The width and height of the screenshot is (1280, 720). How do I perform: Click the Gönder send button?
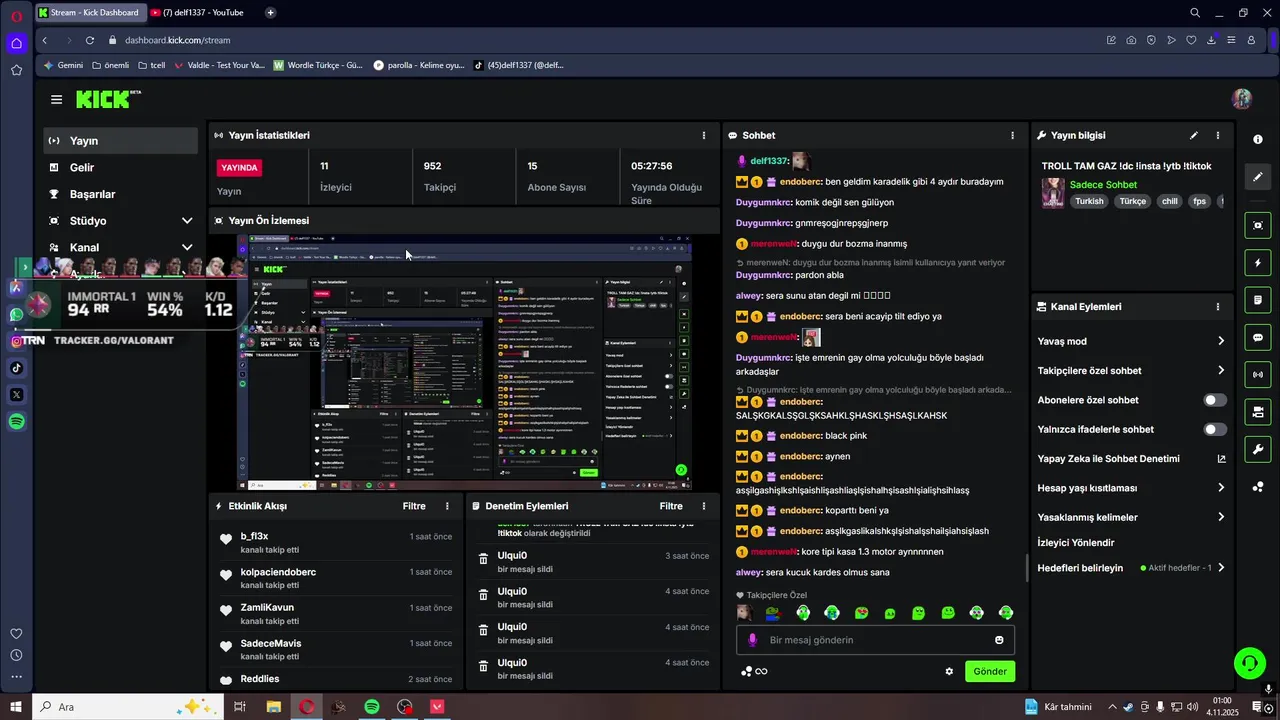point(990,671)
